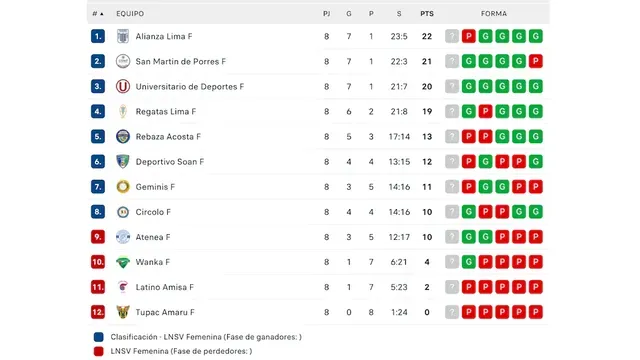Sort table by the # position column
The width and height of the screenshot is (640, 360).
click(98, 14)
